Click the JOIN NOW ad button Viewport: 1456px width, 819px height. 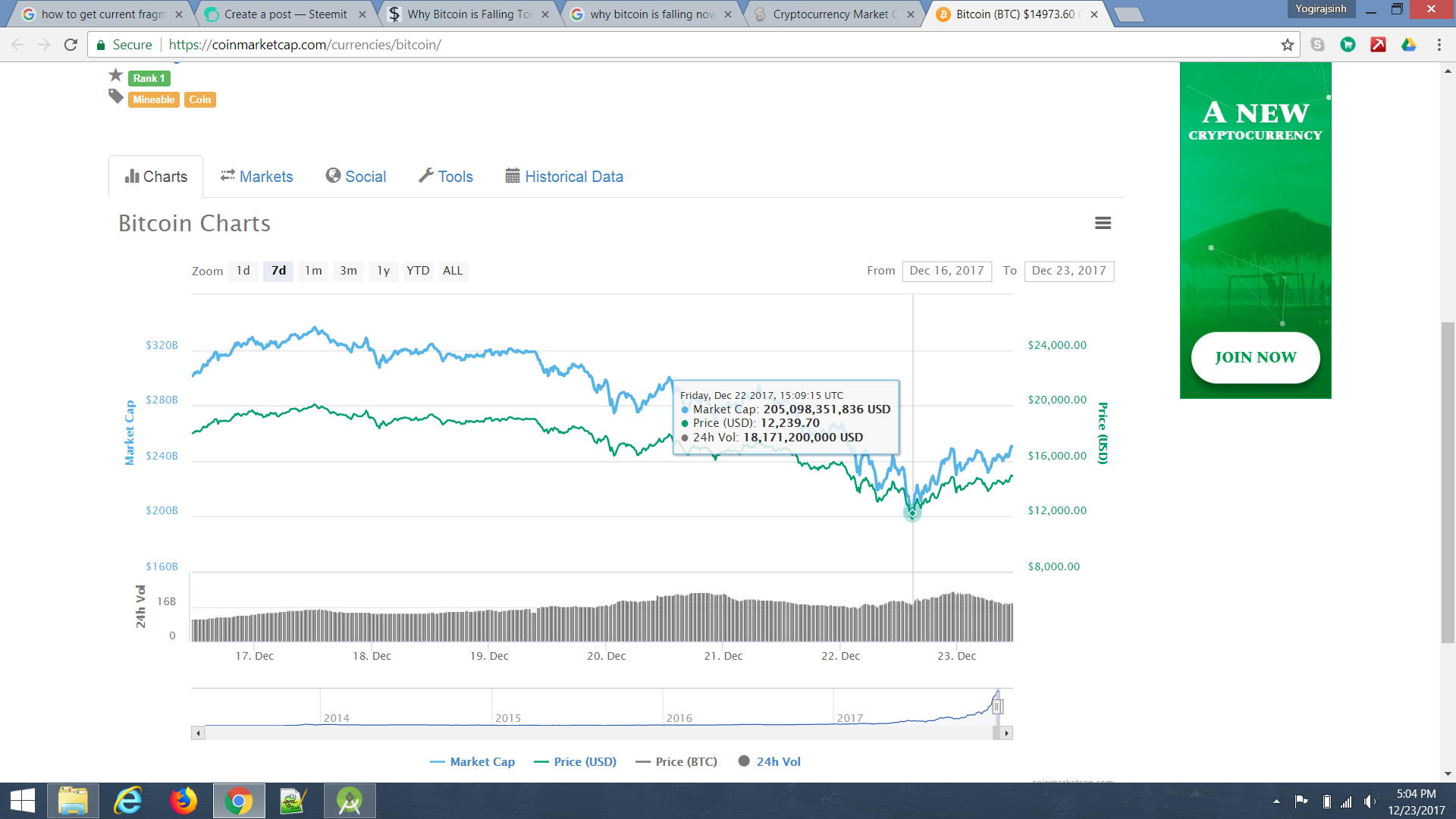click(1255, 357)
